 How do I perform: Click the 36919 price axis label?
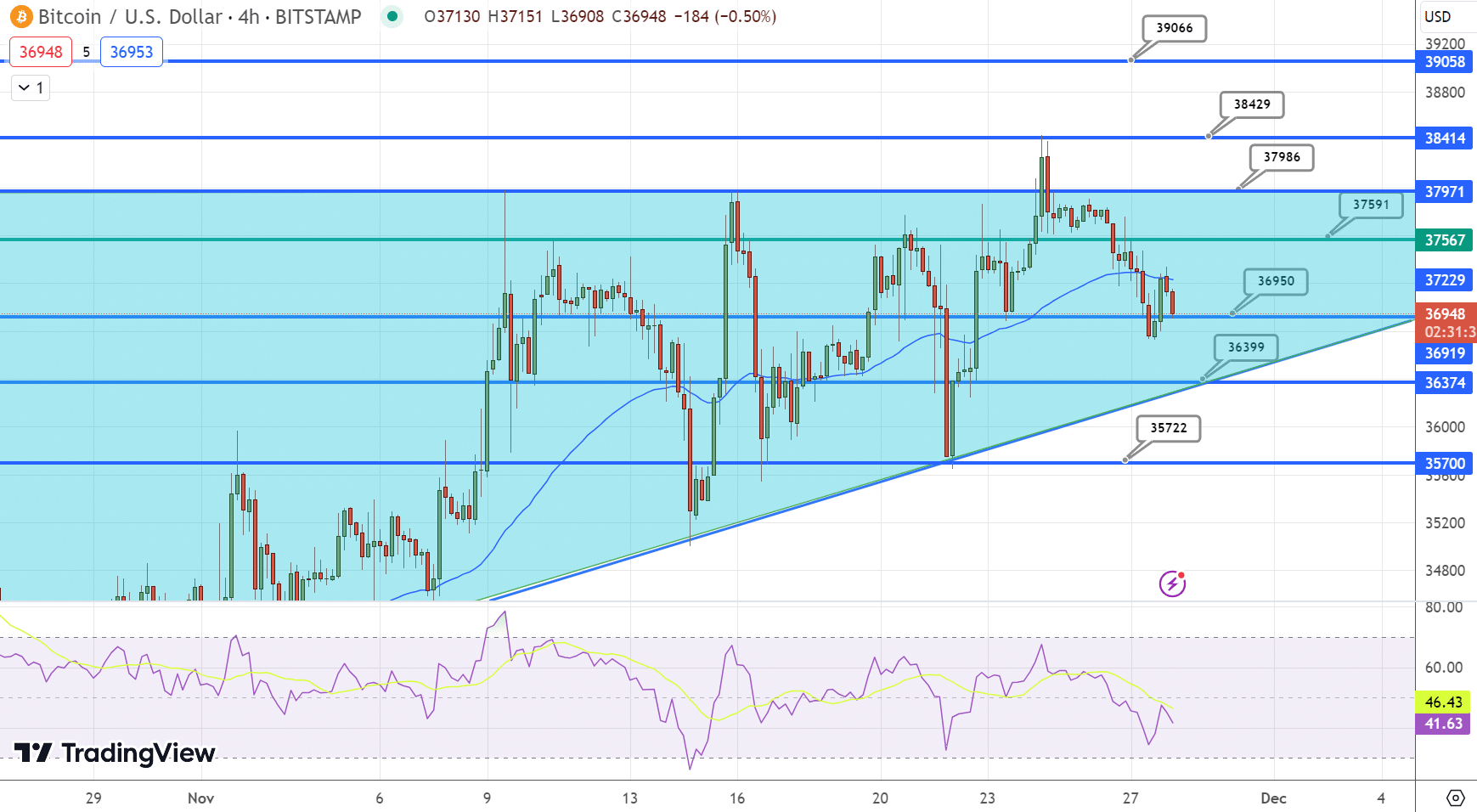pos(1445,352)
